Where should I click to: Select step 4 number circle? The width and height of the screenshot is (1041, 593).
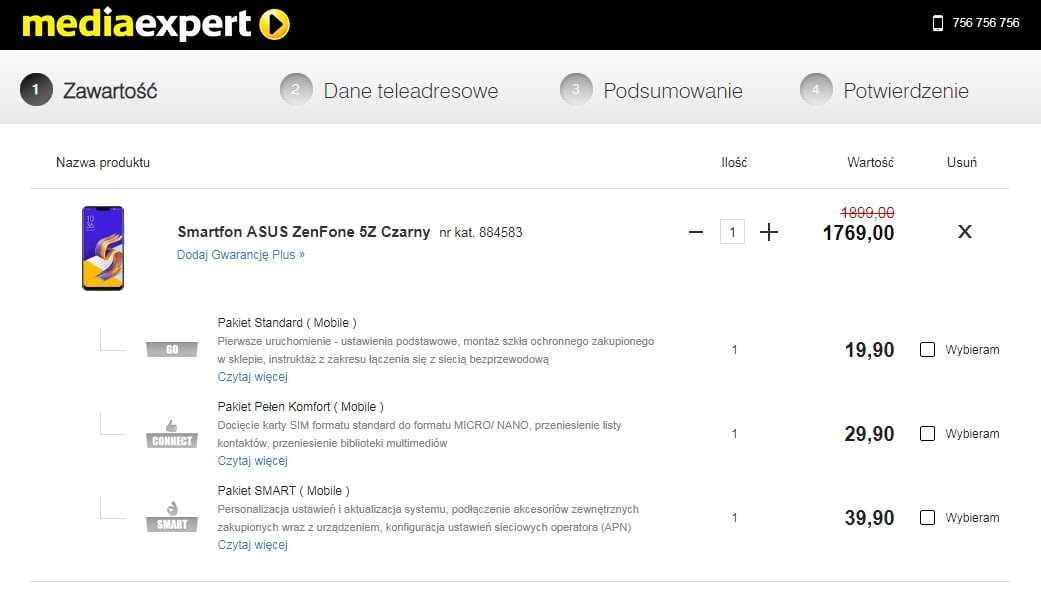[x=816, y=90]
